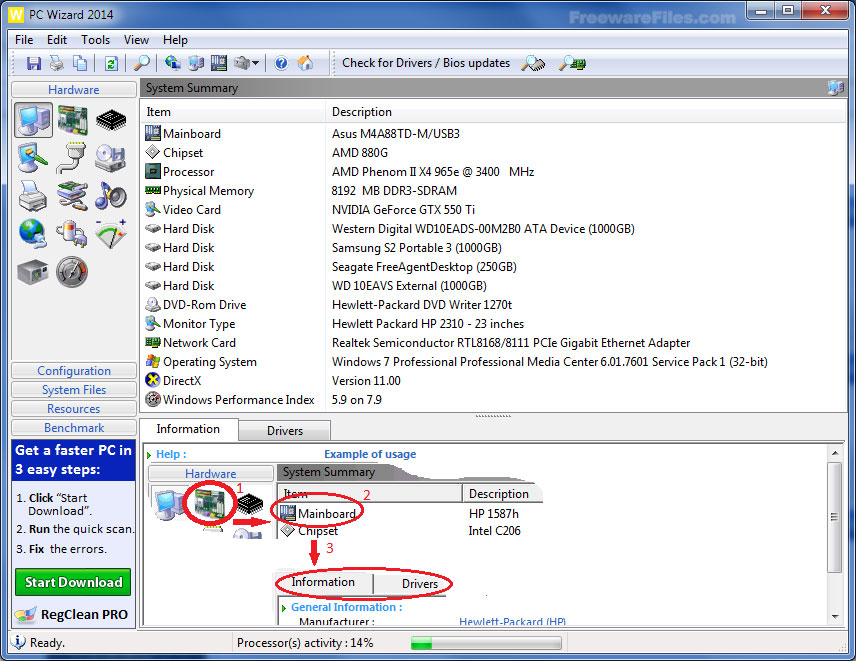Viewport: 856px width, 661px height.
Task: Select the DirectX row
Action: [x=495, y=381]
